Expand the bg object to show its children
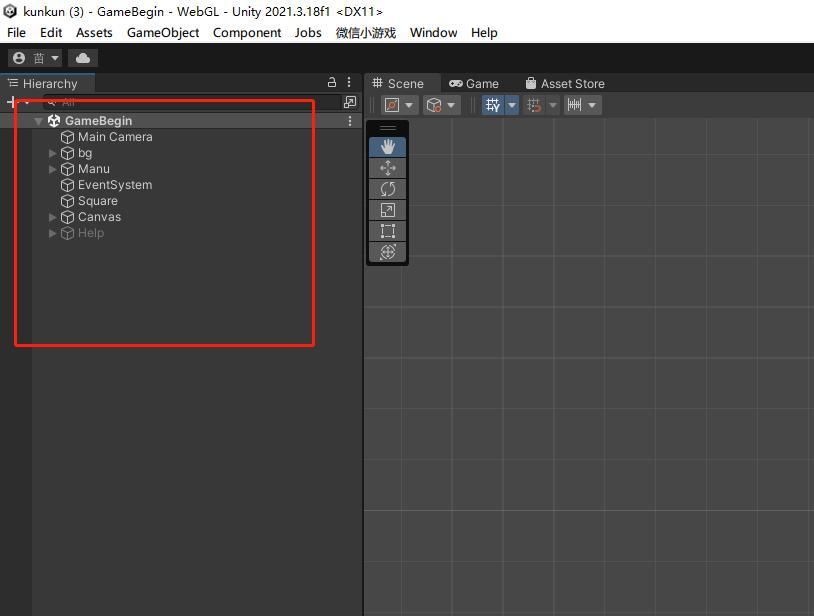Screen dimensions: 814x616 coord(51,153)
